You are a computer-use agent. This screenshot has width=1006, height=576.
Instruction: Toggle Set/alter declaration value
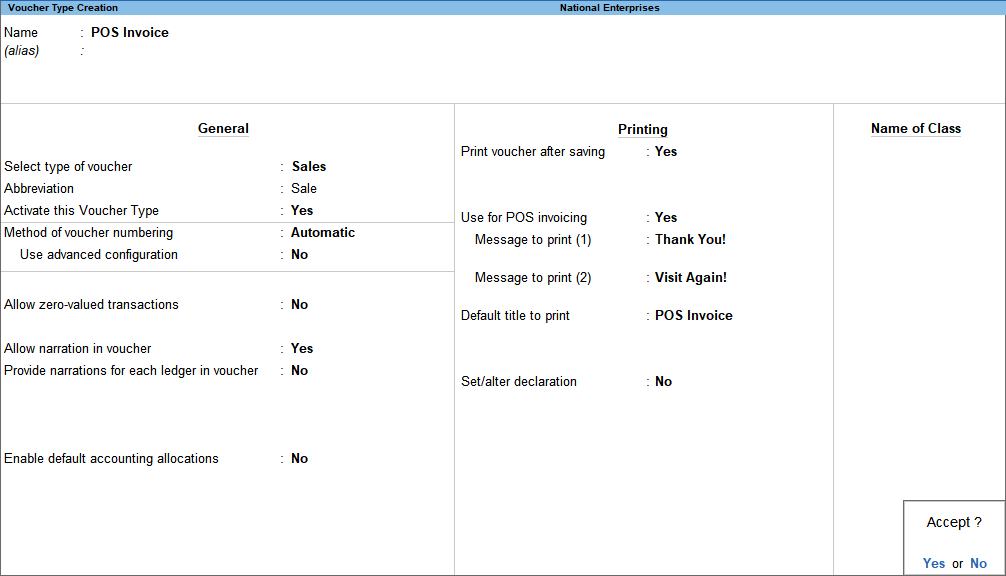pyautogui.click(x=663, y=382)
